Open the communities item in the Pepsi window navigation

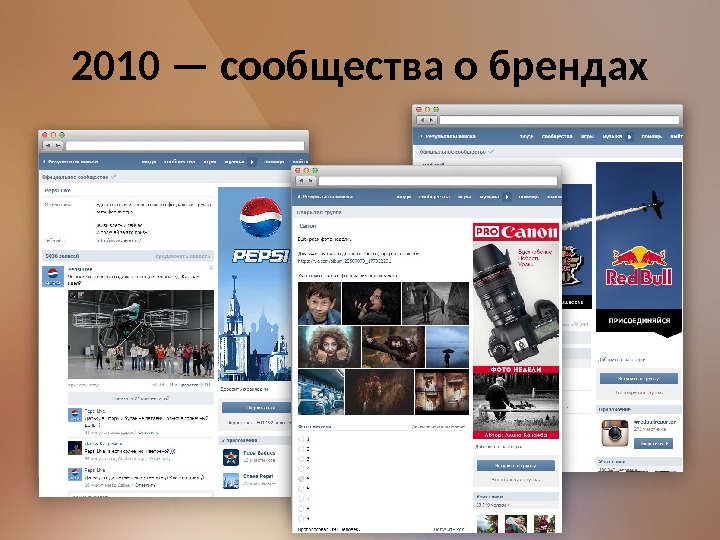[x=179, y=162]
